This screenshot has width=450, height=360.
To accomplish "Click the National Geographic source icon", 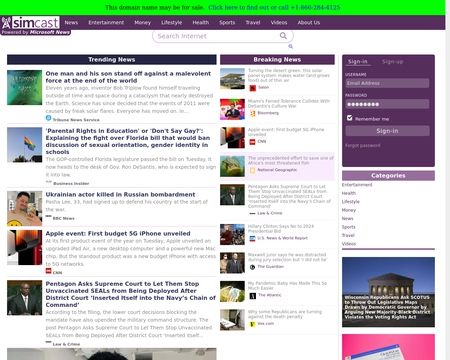I will [x=252, y=170].
